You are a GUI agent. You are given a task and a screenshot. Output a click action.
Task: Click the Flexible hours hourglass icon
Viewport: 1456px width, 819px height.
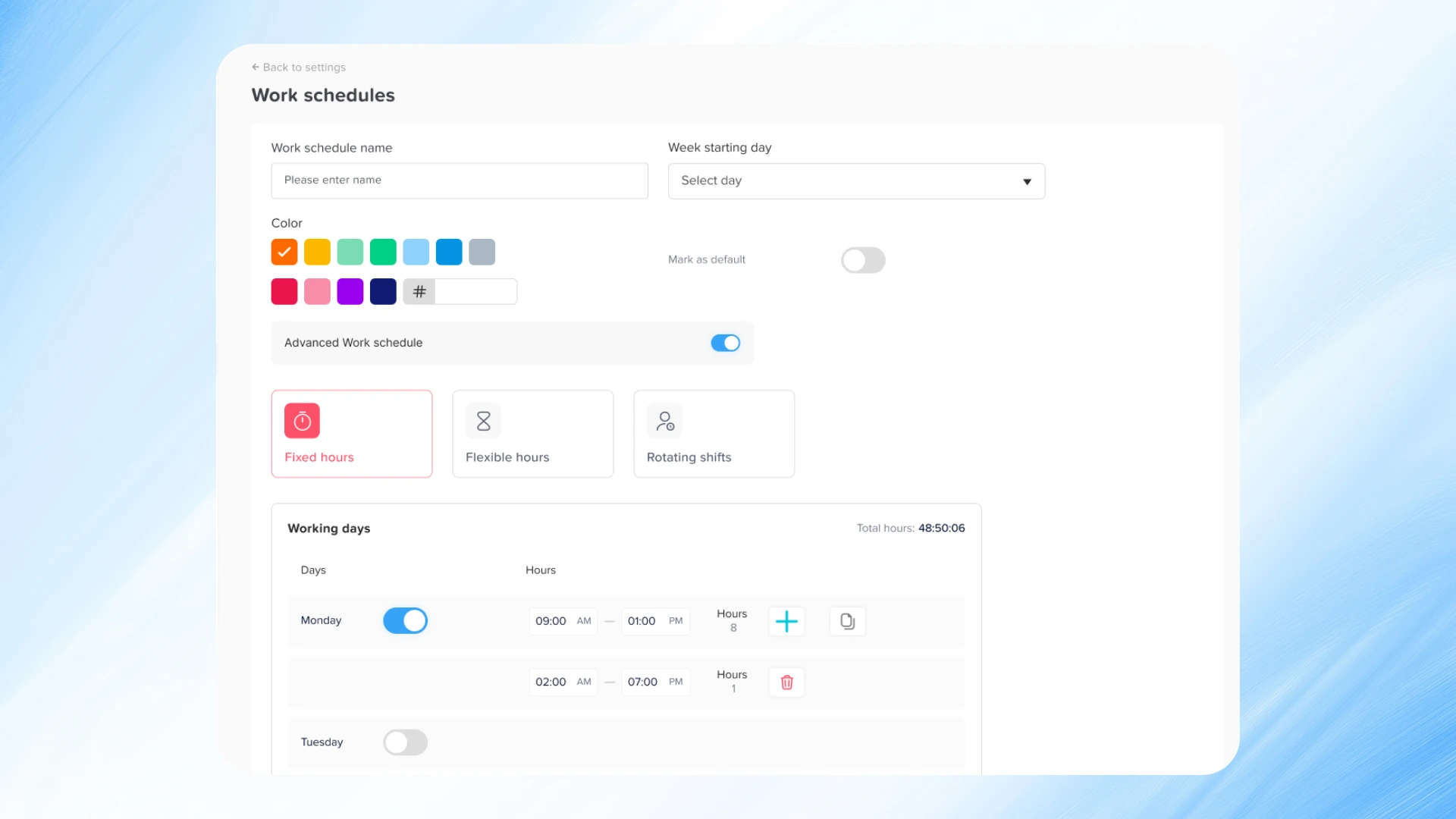tap(483, 421)
